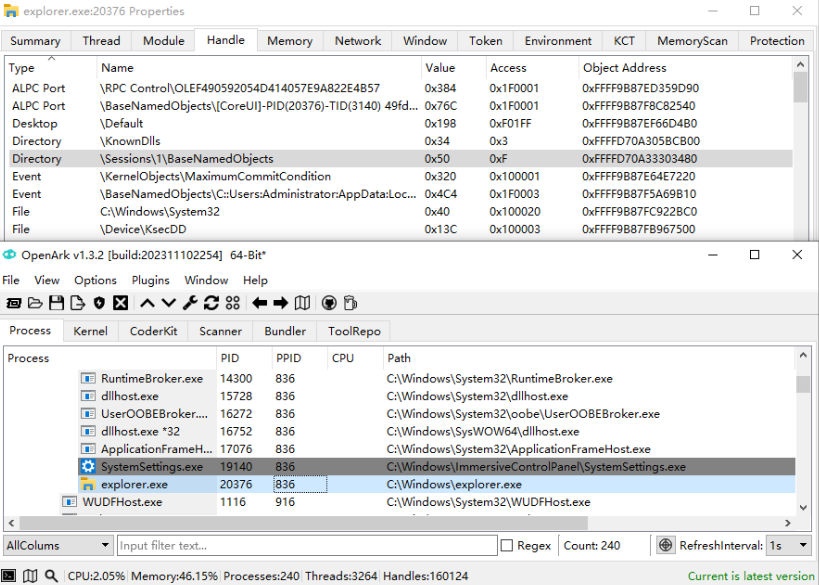Image resolution: width=819 pixels, height=585 pixels.
Task: Click the left arrow toolbar icon
Action: (259, 303)
